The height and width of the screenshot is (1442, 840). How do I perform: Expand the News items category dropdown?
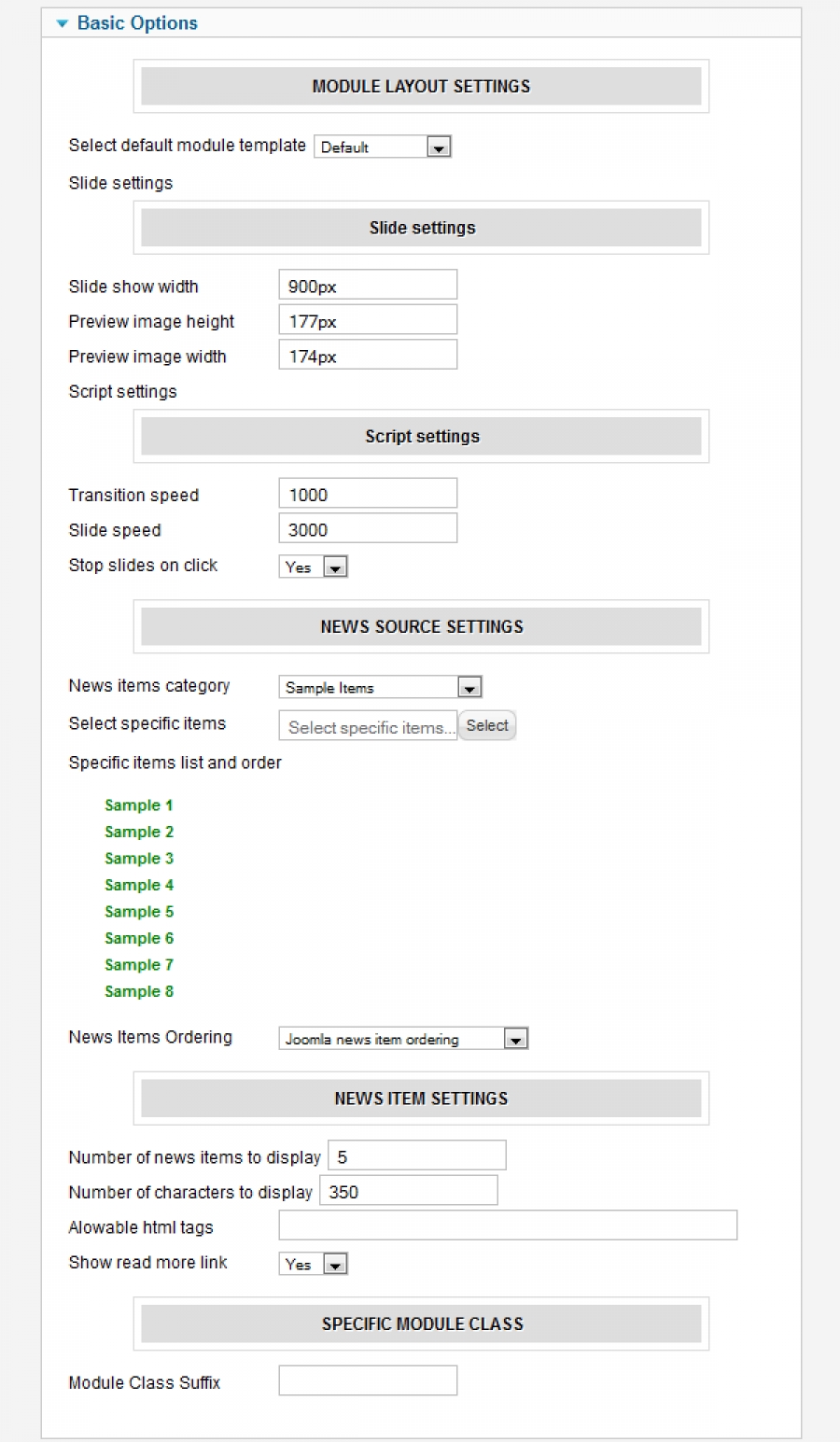(380, 688)
